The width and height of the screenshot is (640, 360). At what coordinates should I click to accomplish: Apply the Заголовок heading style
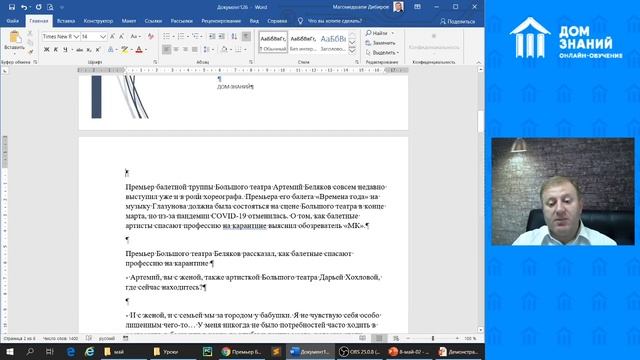[x=333, y=42]
